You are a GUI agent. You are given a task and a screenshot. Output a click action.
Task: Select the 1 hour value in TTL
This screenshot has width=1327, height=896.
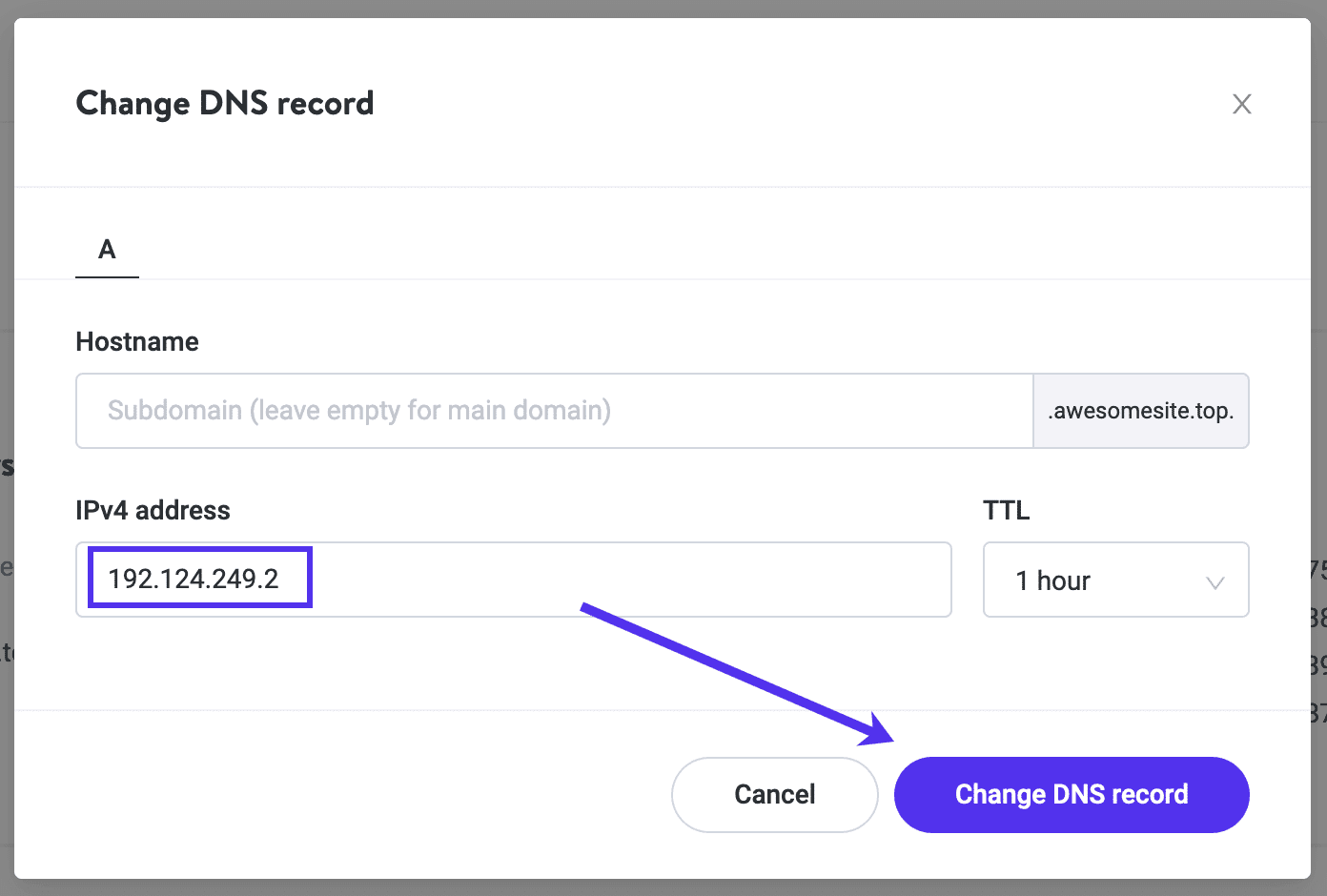[1052, 580]
